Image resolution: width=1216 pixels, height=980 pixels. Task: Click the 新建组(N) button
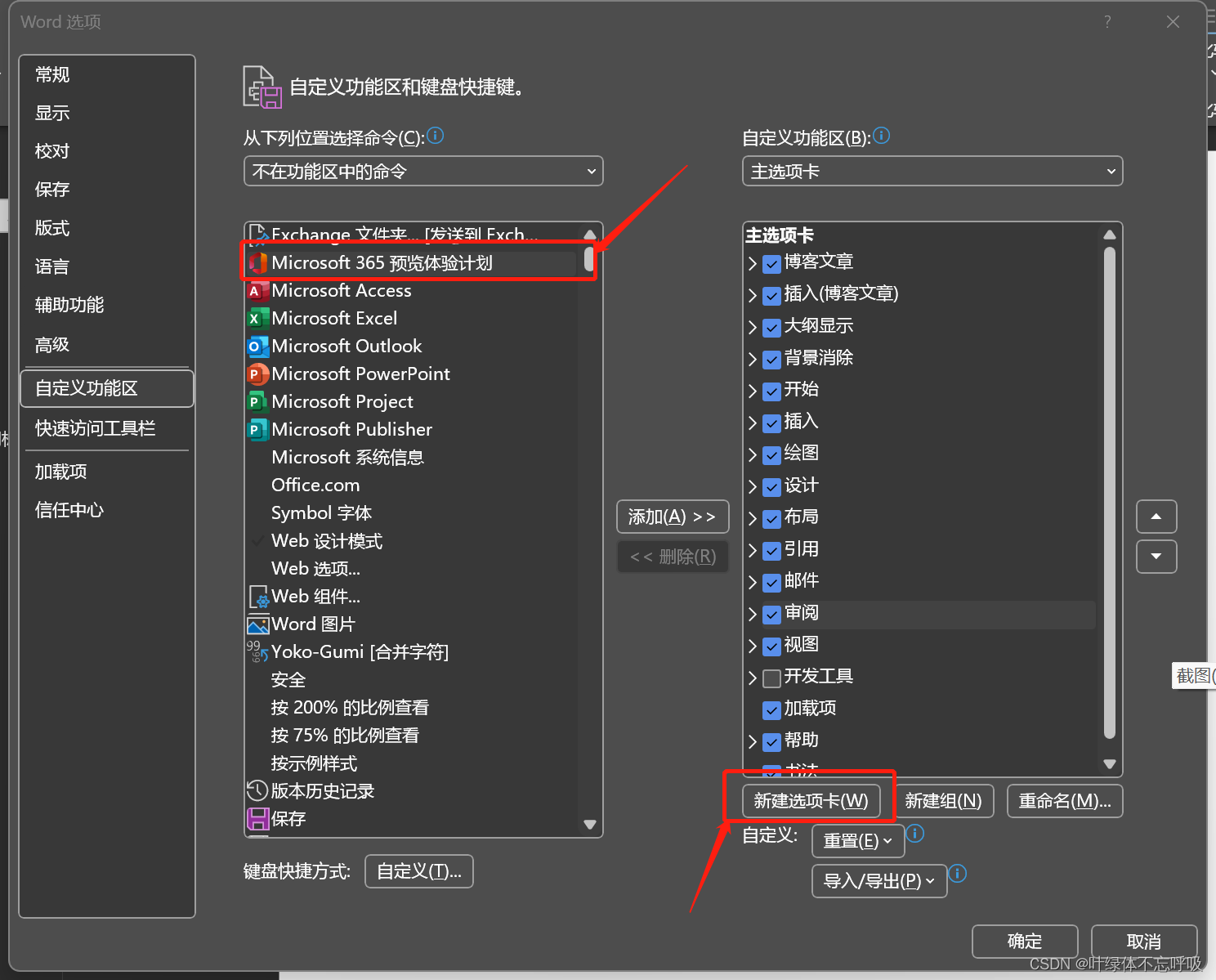[944, 801]
